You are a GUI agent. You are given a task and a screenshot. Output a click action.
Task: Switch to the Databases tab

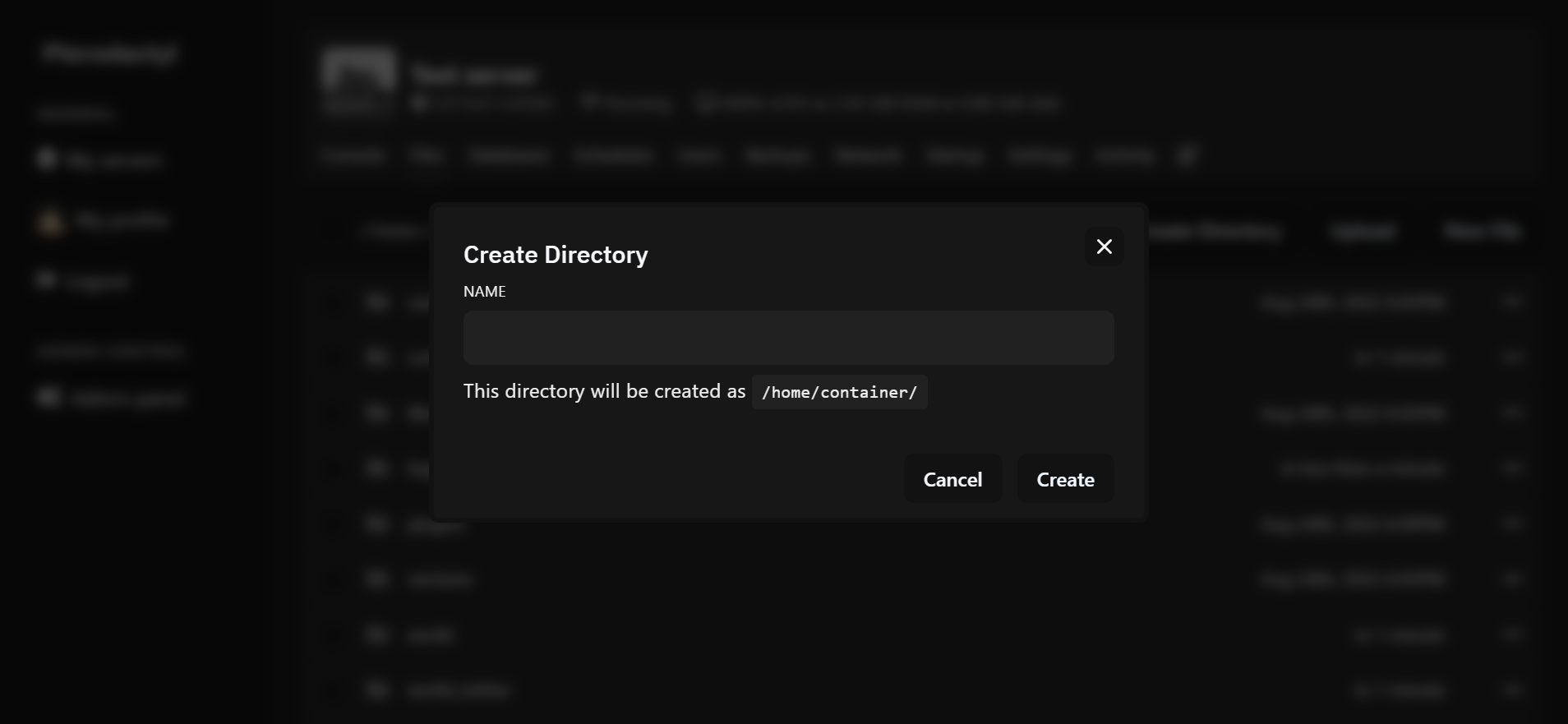(509, 155)
